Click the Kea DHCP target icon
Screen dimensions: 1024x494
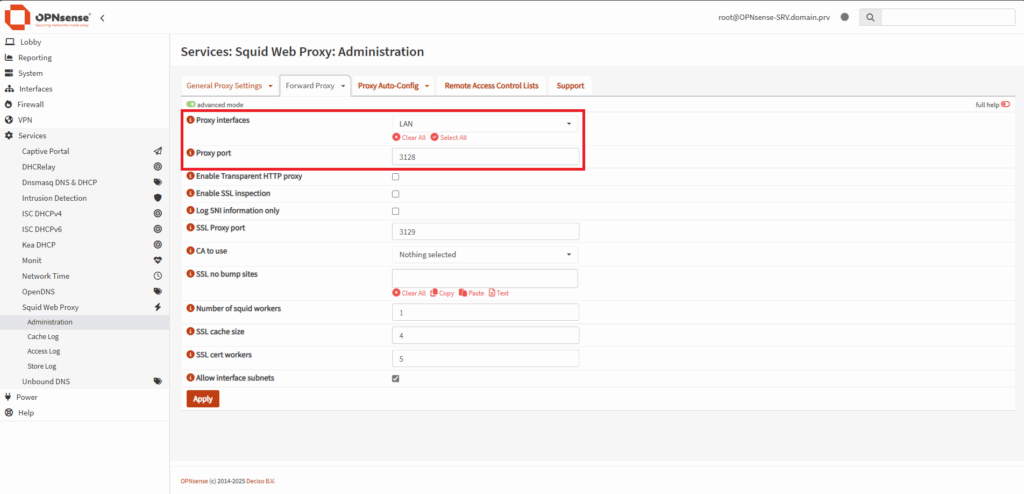(157, 245)
